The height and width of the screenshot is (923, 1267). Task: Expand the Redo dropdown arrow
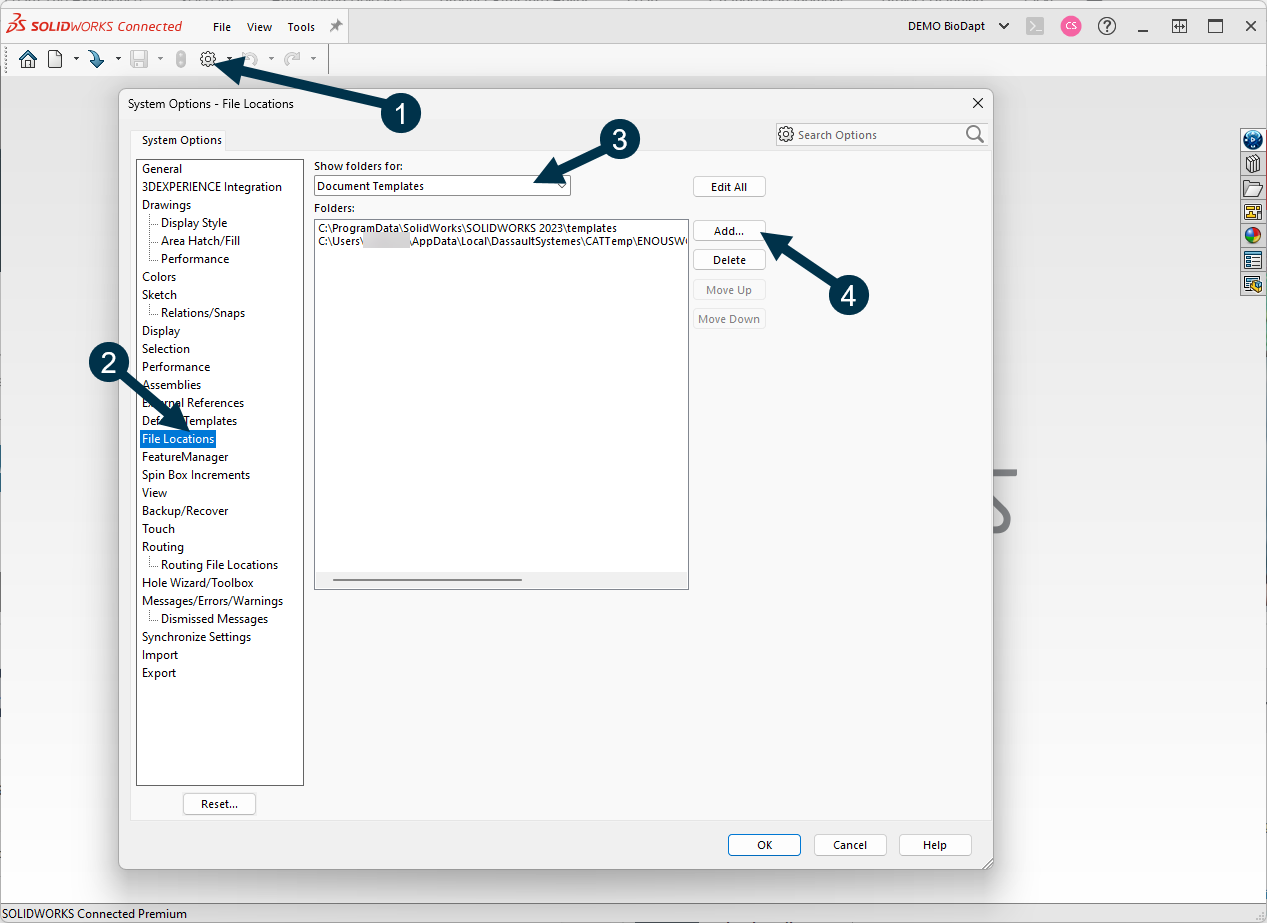(313, 59)
